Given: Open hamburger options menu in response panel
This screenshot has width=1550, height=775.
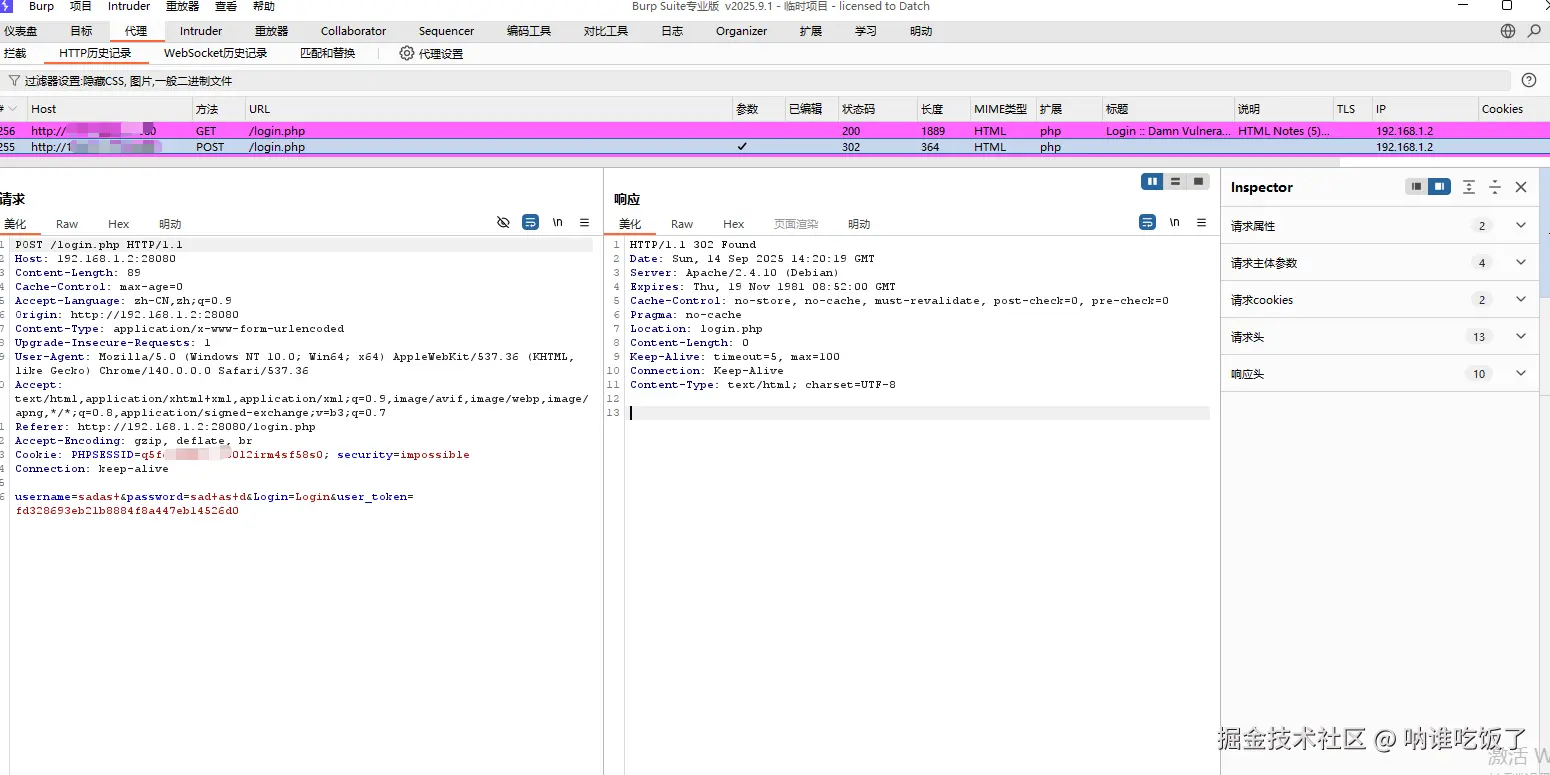Looking at the screenshot, I should point(1201,223).
